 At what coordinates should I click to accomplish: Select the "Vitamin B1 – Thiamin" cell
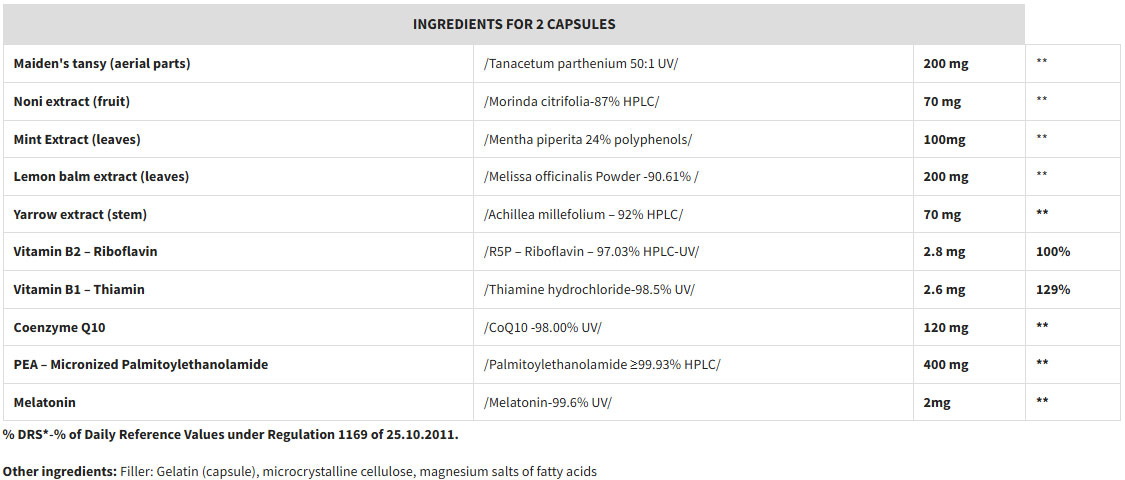79,289
